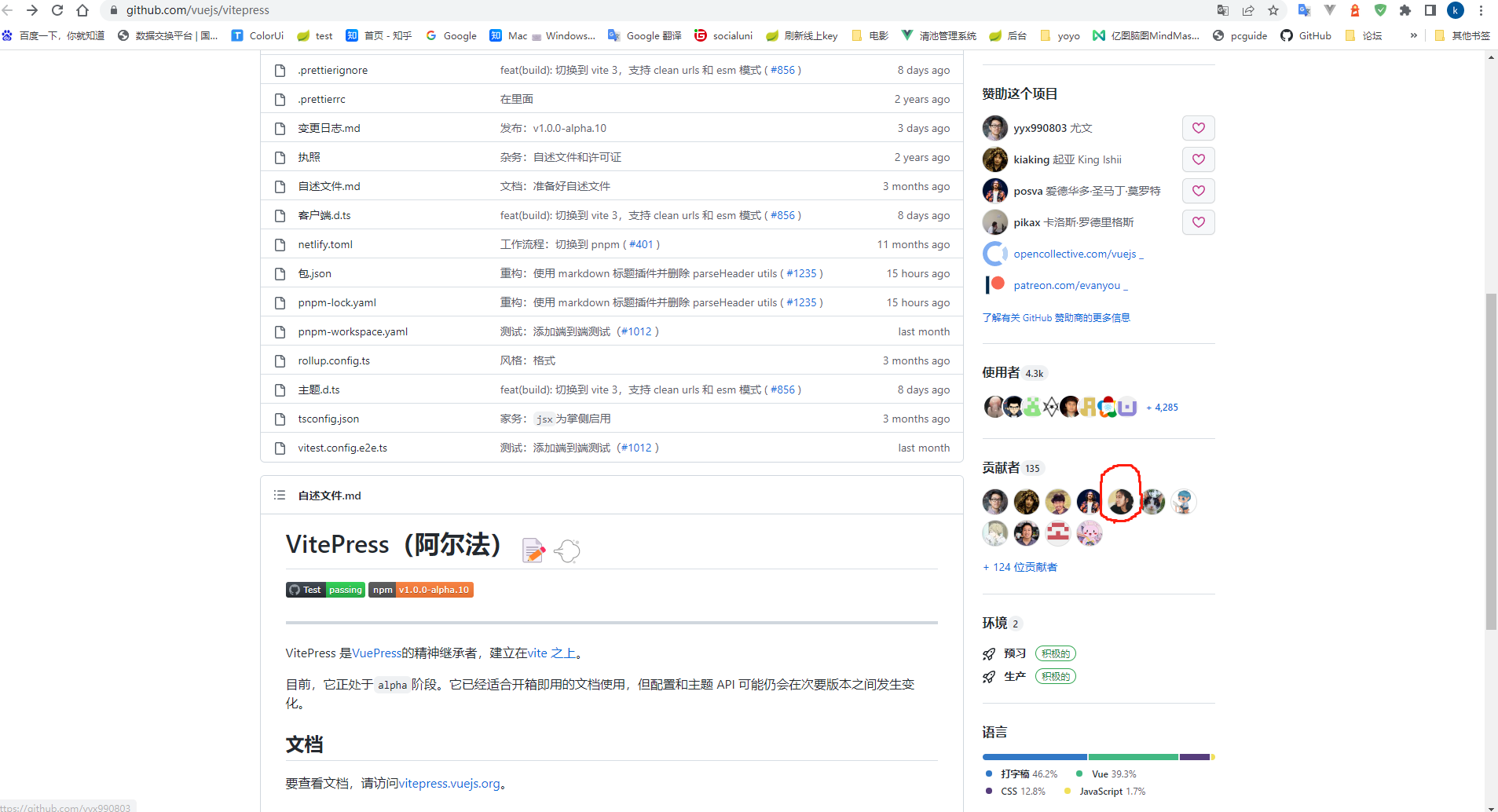Click the red-circled contributor avatar
Screen dimensions: 1498x812
[x=1120, y=502]
